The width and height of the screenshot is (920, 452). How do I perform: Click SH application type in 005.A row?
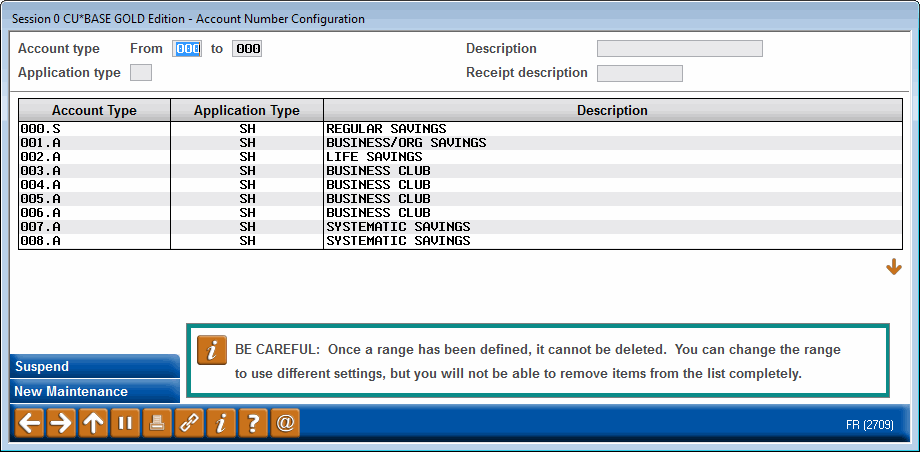(247, 199)
